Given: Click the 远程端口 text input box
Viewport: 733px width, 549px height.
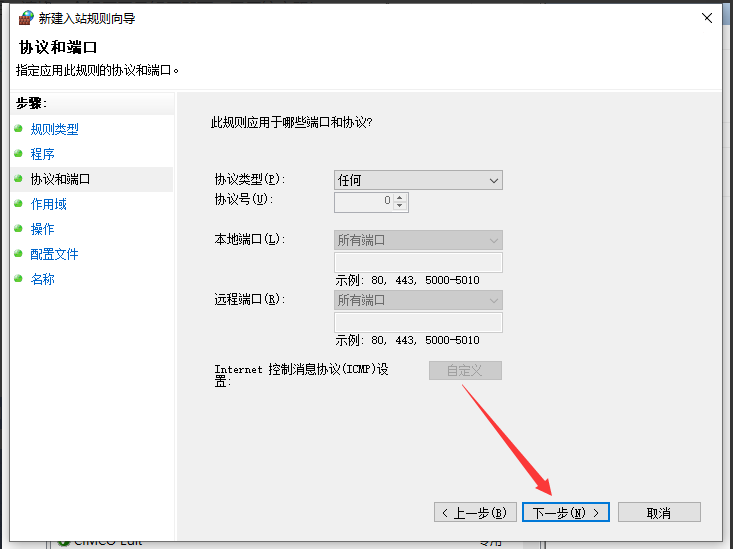Looking at the screenshot, I should point(418,322).
